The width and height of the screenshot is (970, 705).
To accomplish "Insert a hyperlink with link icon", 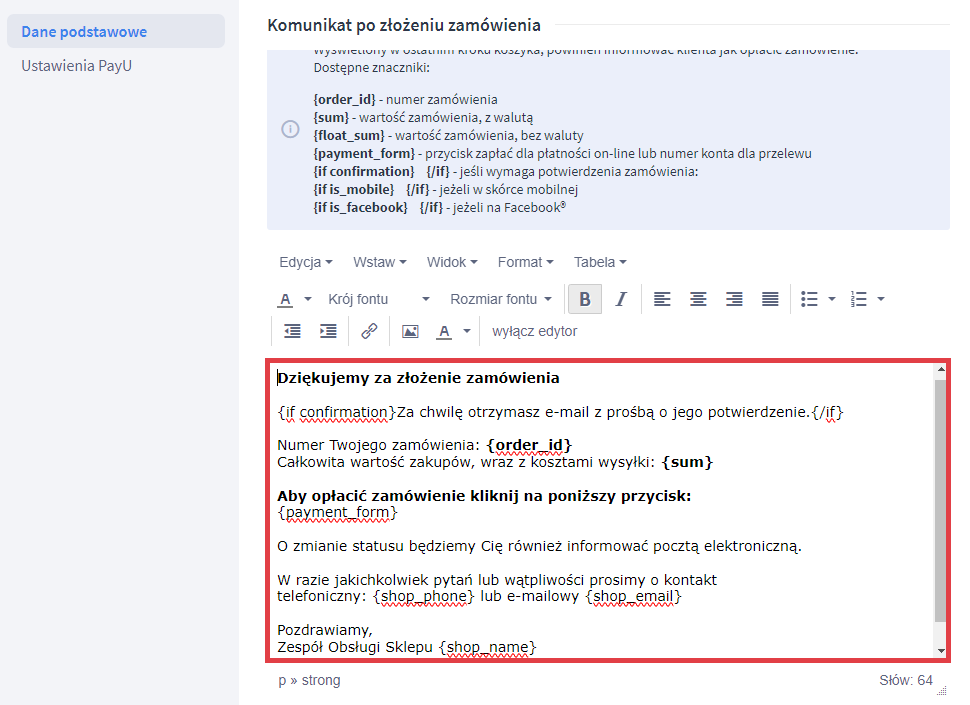I will [x=369, y=331].
